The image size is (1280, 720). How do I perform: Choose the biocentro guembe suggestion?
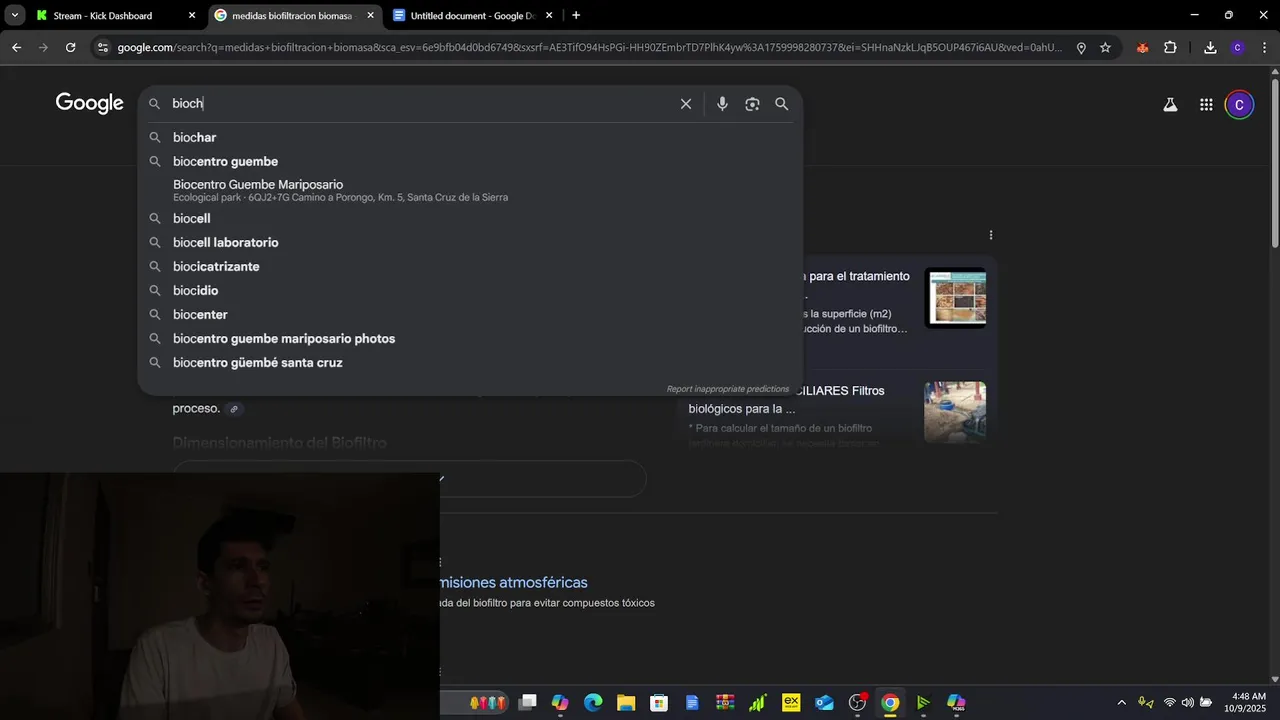point(470,161)
